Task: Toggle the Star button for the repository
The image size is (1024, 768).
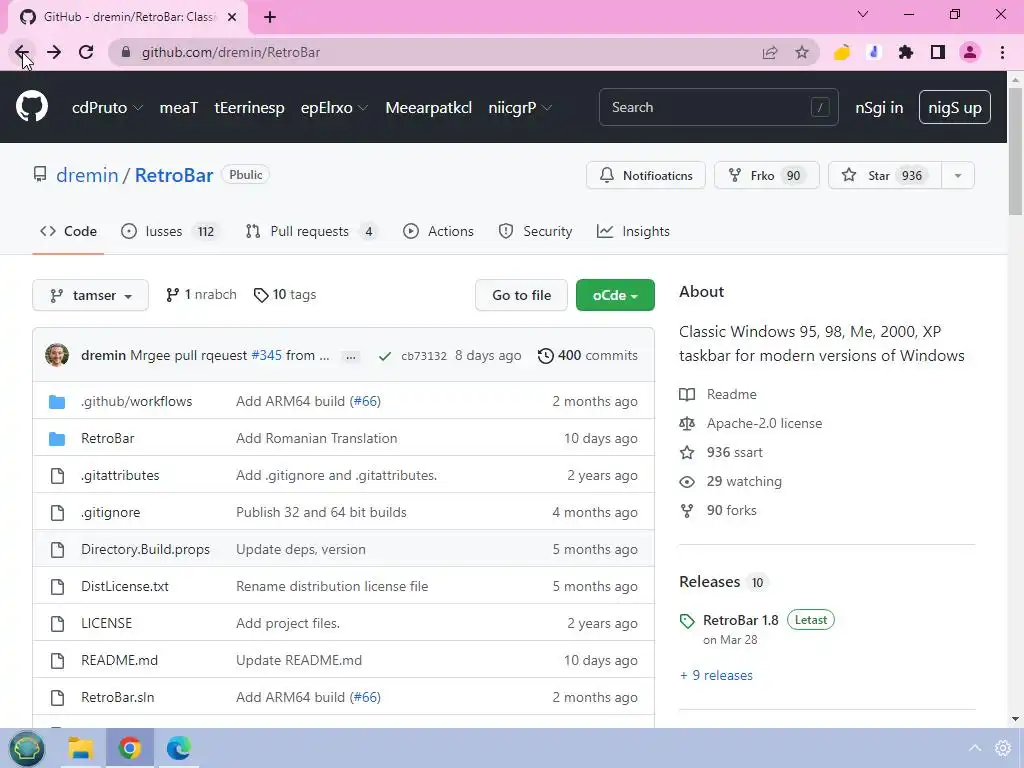Action: (x=884, y=175)
